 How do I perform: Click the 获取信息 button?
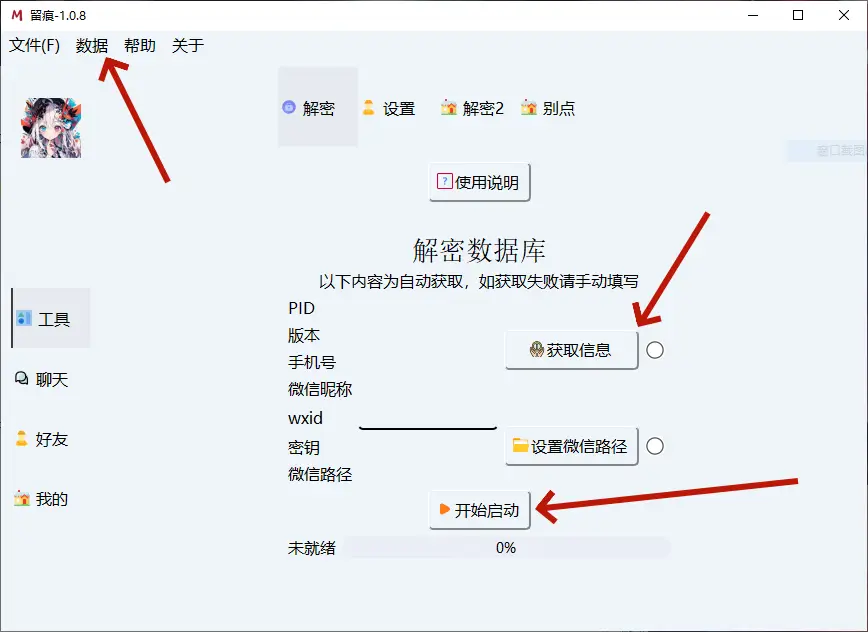pos(571,350)
